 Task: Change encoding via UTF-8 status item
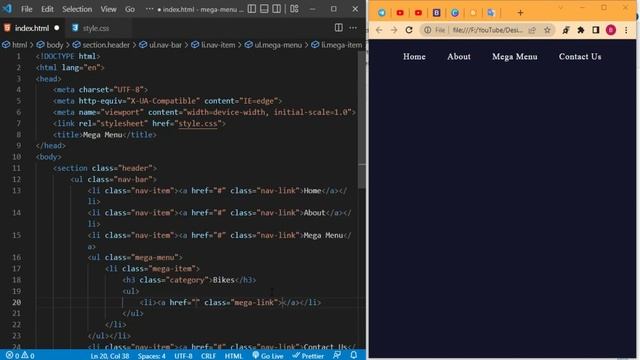tap(183, 356)
